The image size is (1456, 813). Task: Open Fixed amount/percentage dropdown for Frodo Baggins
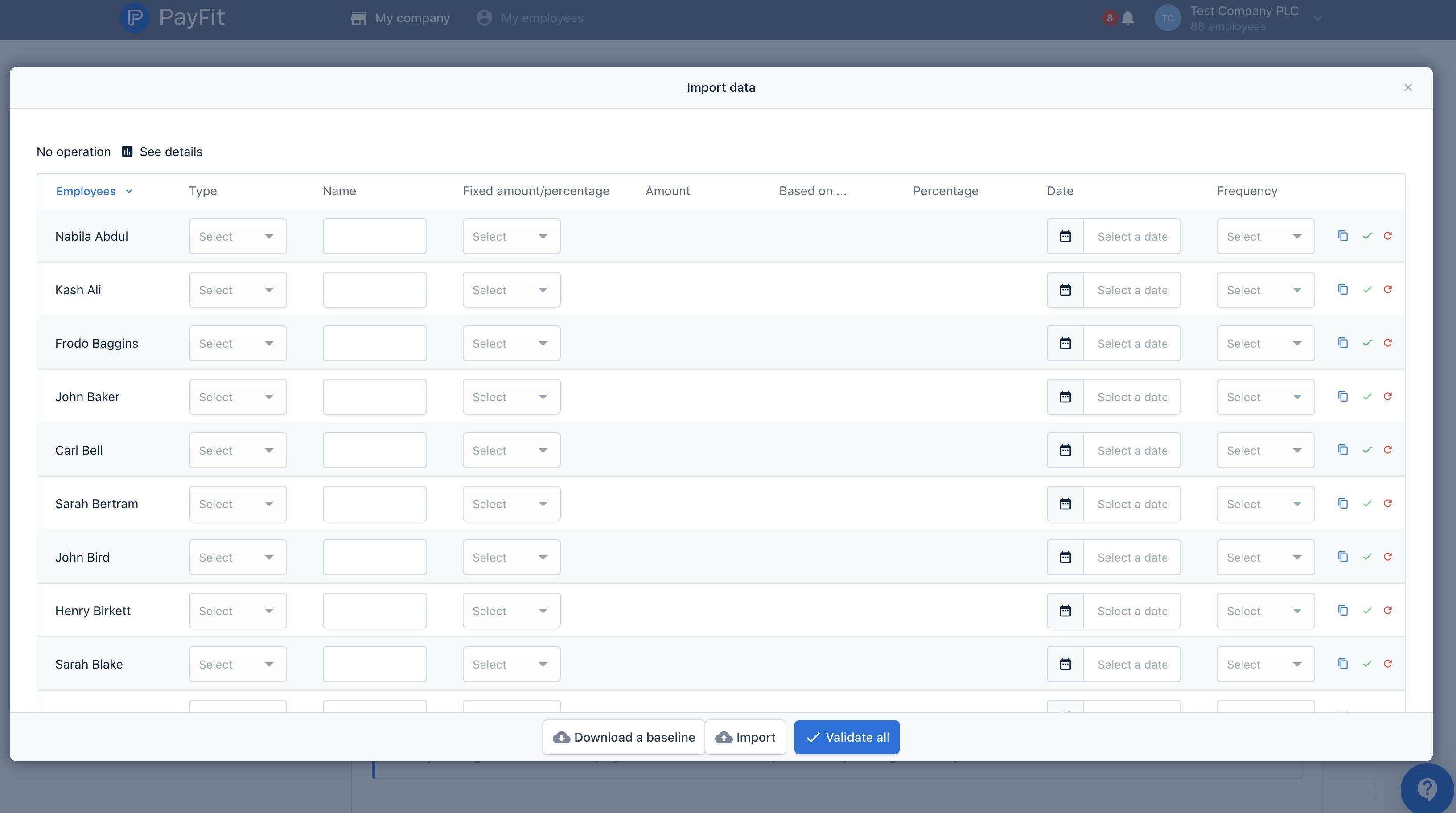pyautogui.click(x=511, y=343)
